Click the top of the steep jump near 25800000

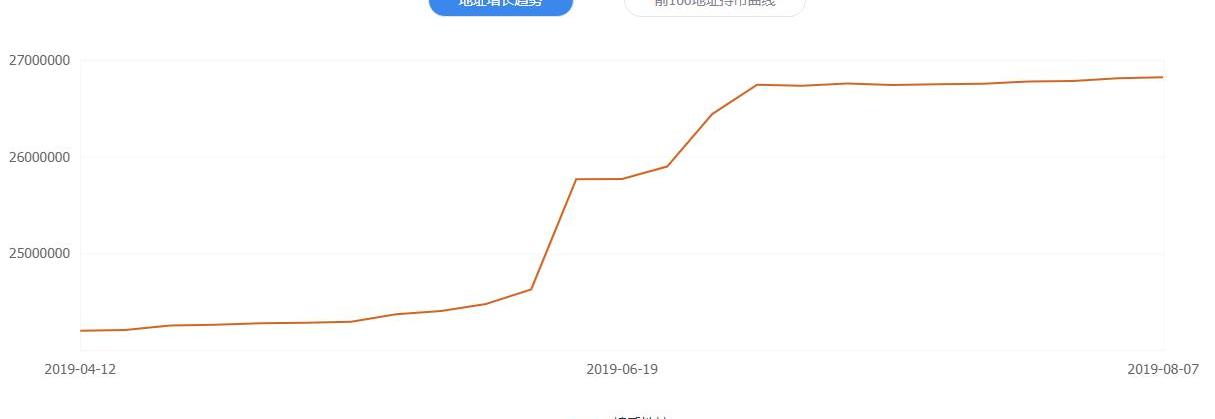click(576, 179)
